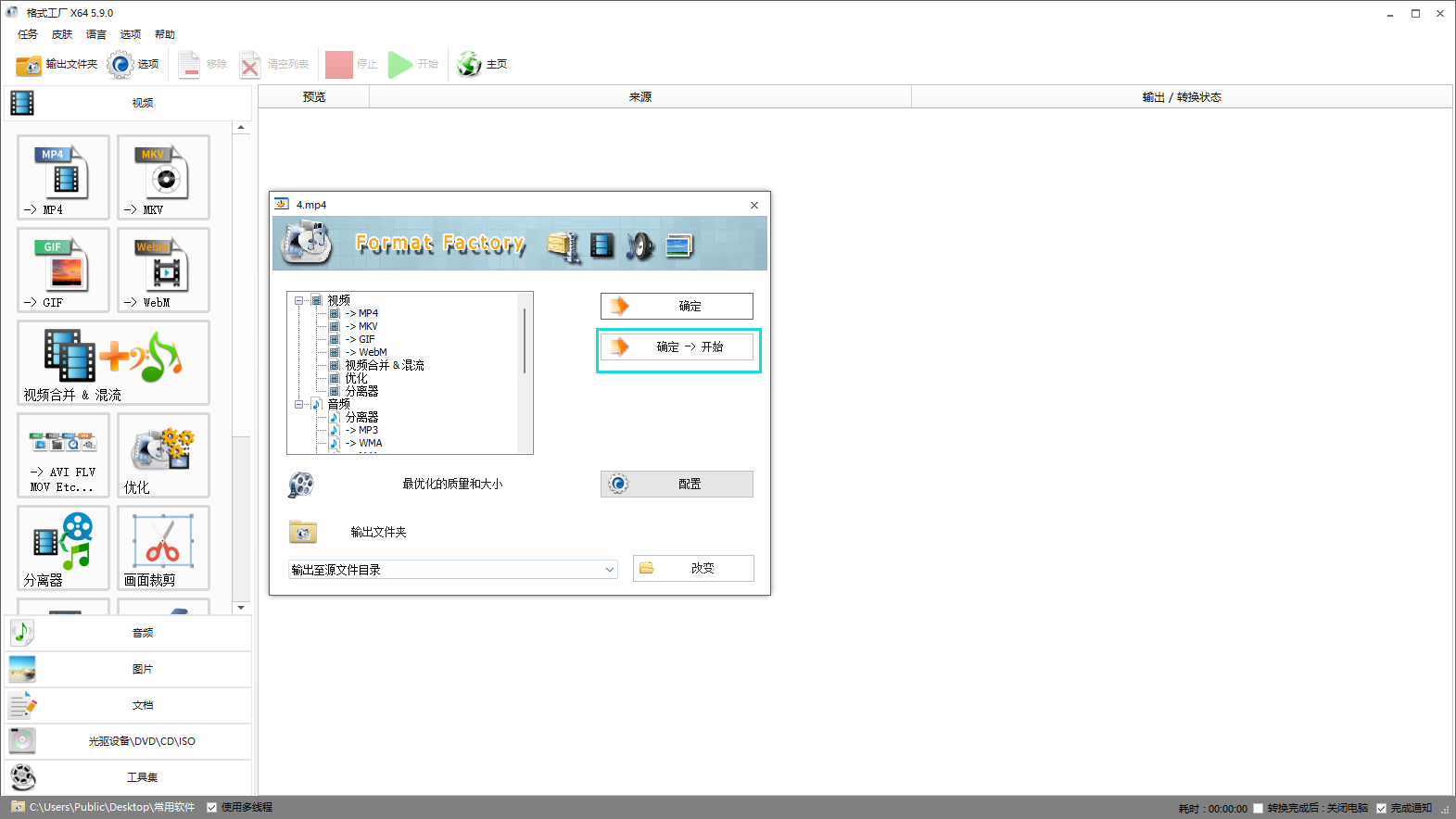Screen dimensions: 1456x819
Task: Expand the 光驱设备\DVD\CD\ISO panel
Action: pyautogui.click(x=128, y=741)
